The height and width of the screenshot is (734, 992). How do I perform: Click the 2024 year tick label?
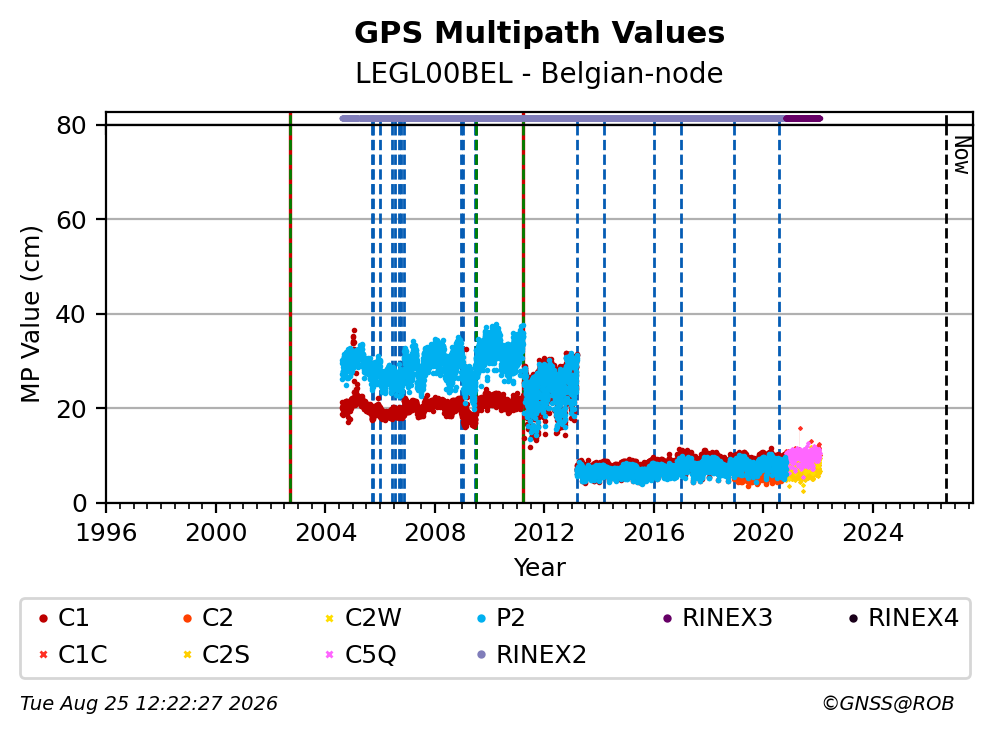click(x=872, y=533)
